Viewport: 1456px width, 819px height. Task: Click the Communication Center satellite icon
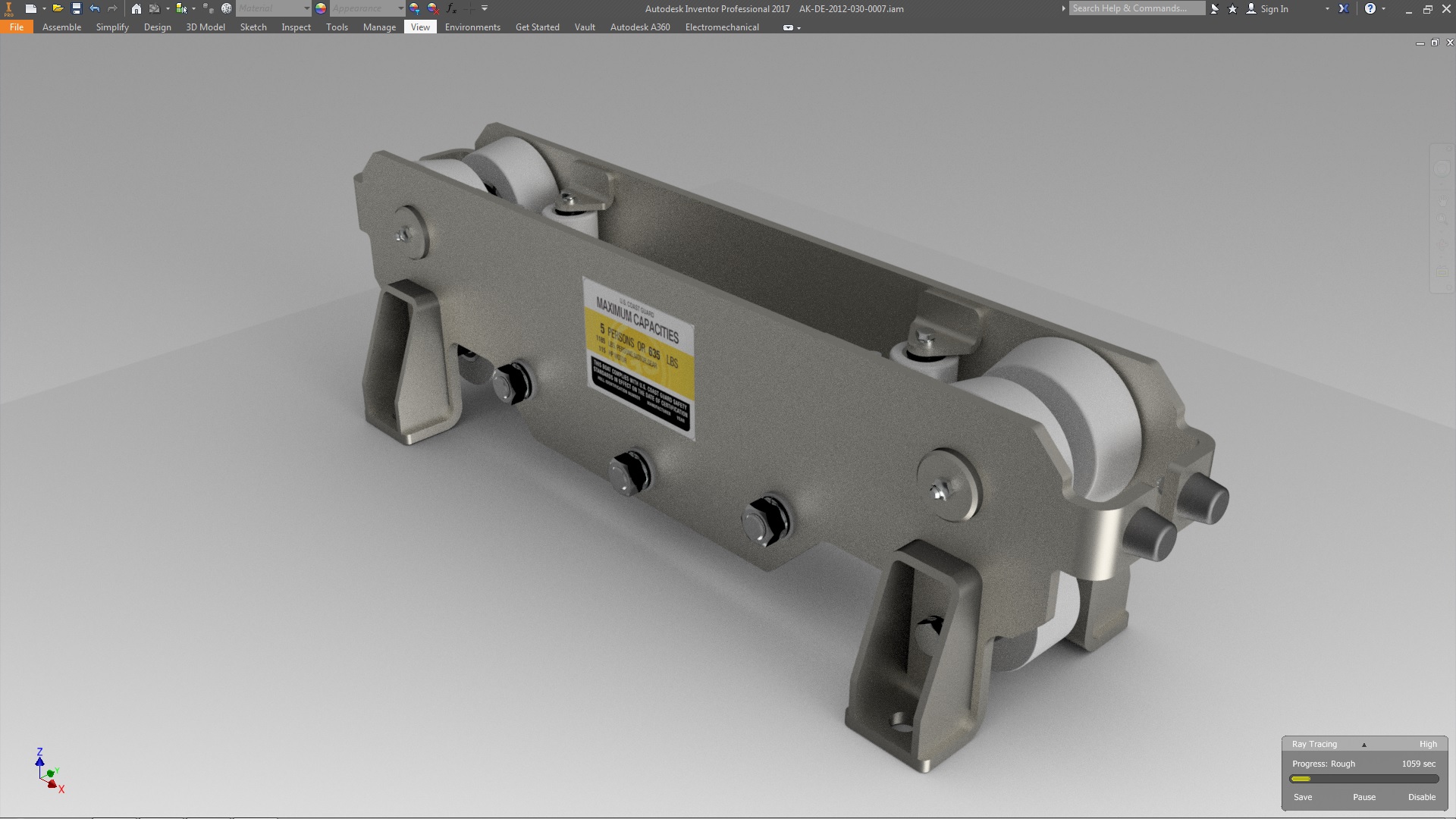pyautogui.click(x=1215, y=8)
